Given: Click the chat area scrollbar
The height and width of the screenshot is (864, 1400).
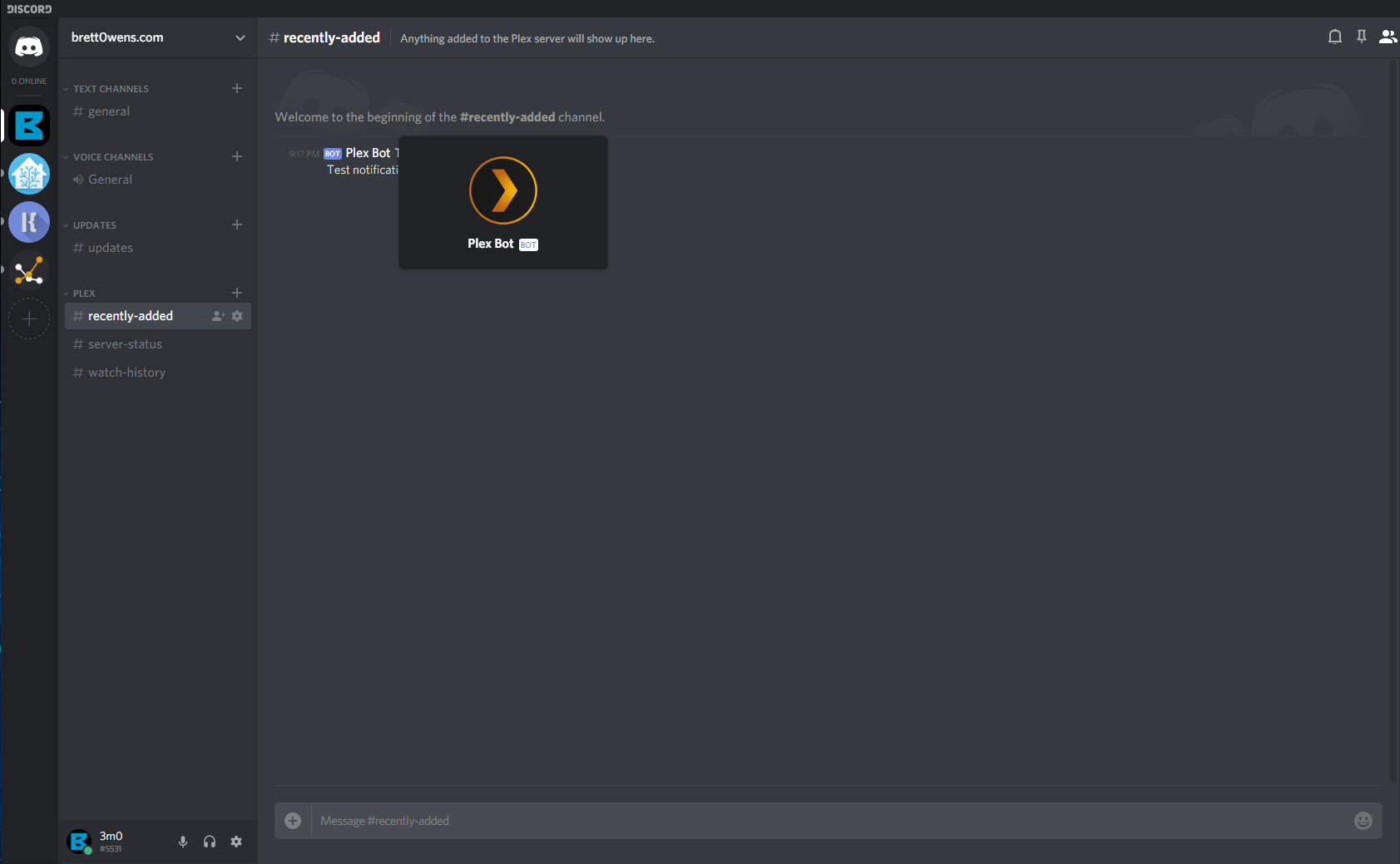Looking at the screenshot, I should tap(1393, 420).
